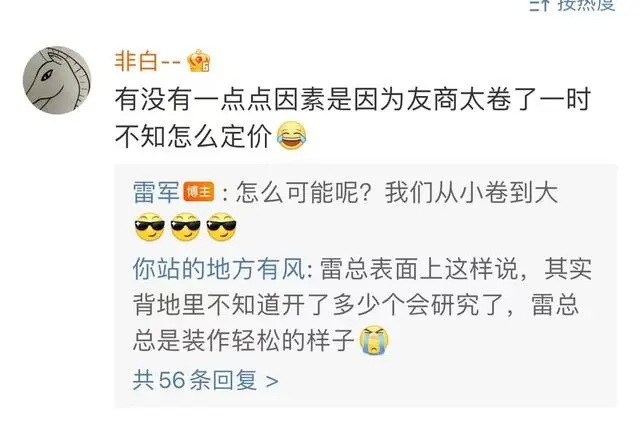640x421 pixels.
Task: Tap the last sunglasses emoji
Action: (222, 227)
